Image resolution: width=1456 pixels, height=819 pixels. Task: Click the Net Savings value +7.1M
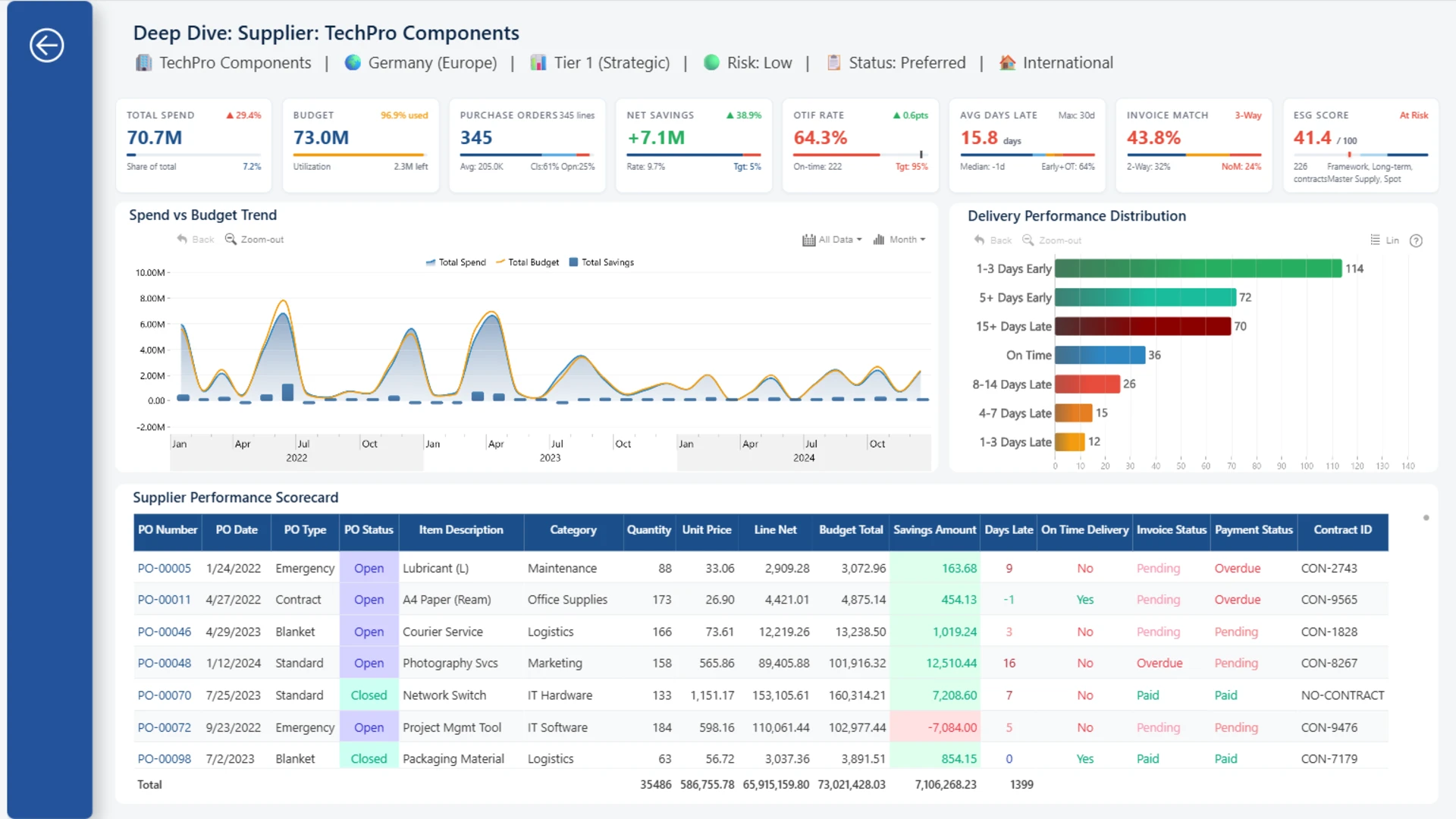pos(656,138)
